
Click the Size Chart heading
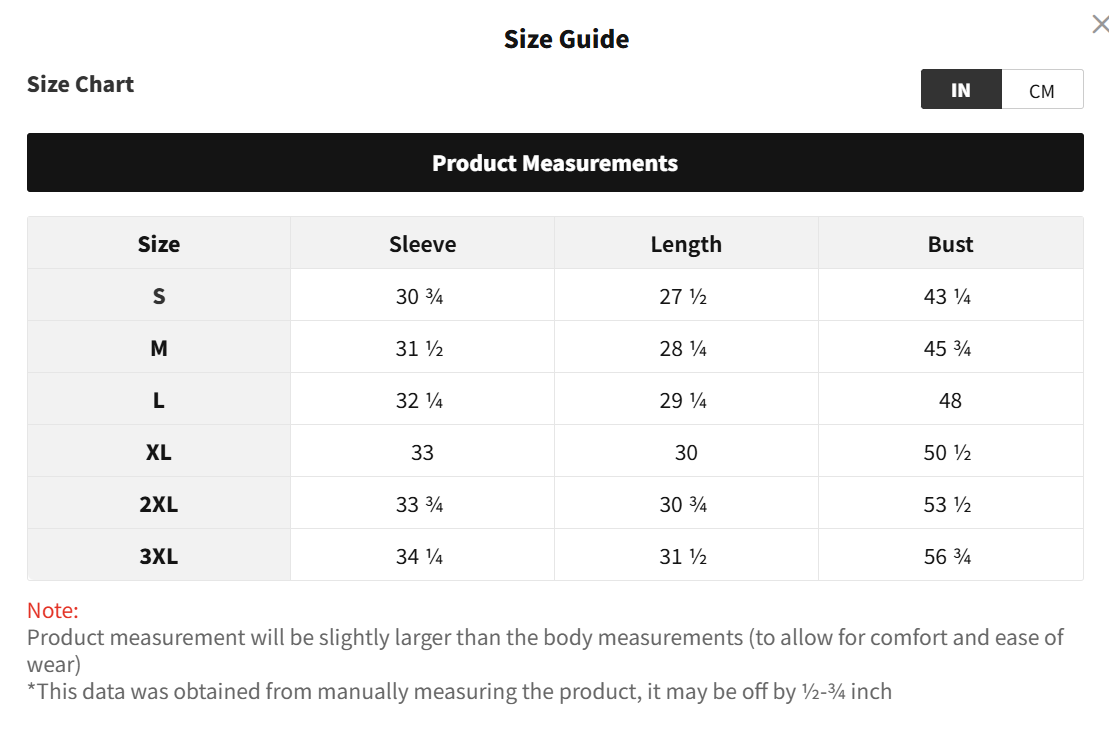[x=80, y=84]
